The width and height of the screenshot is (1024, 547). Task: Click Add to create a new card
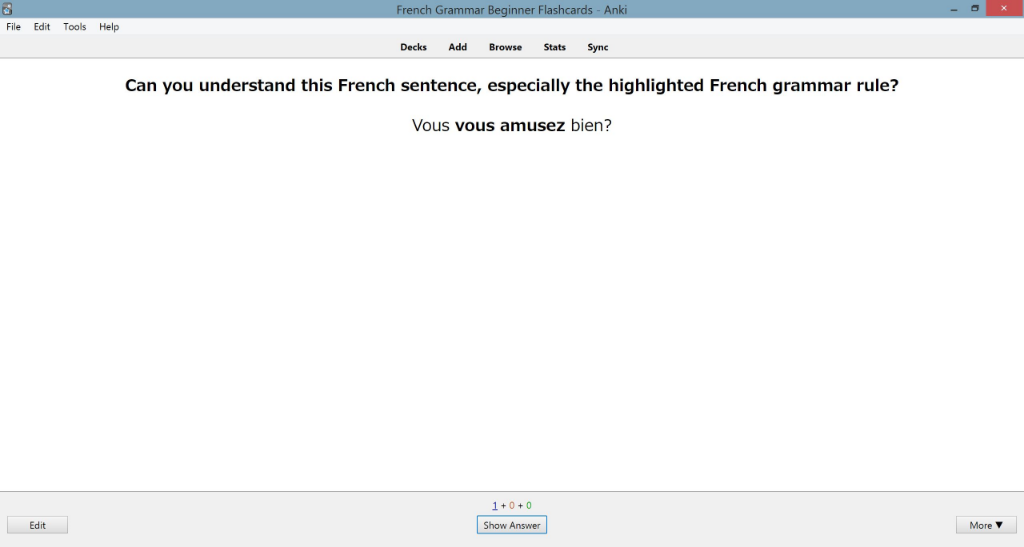click(457, 47)
